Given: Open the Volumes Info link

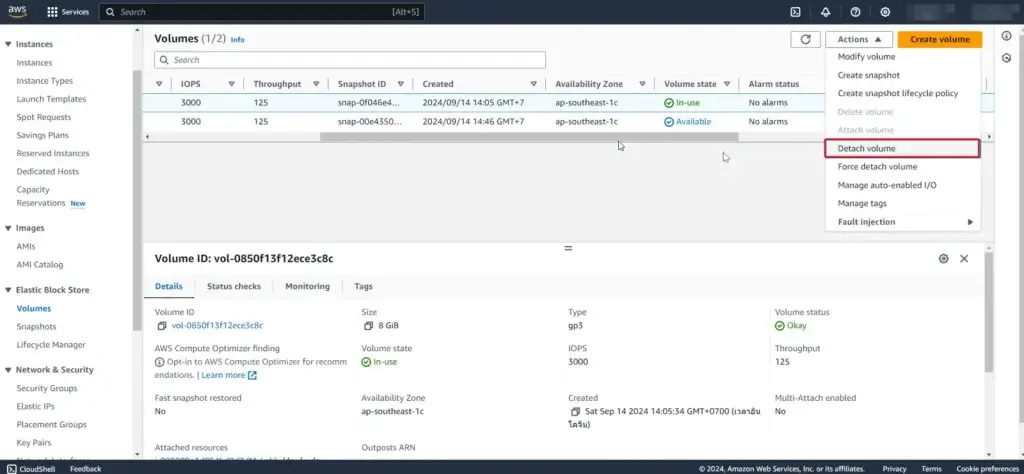Looking at the screenshot, I should 237,40.
